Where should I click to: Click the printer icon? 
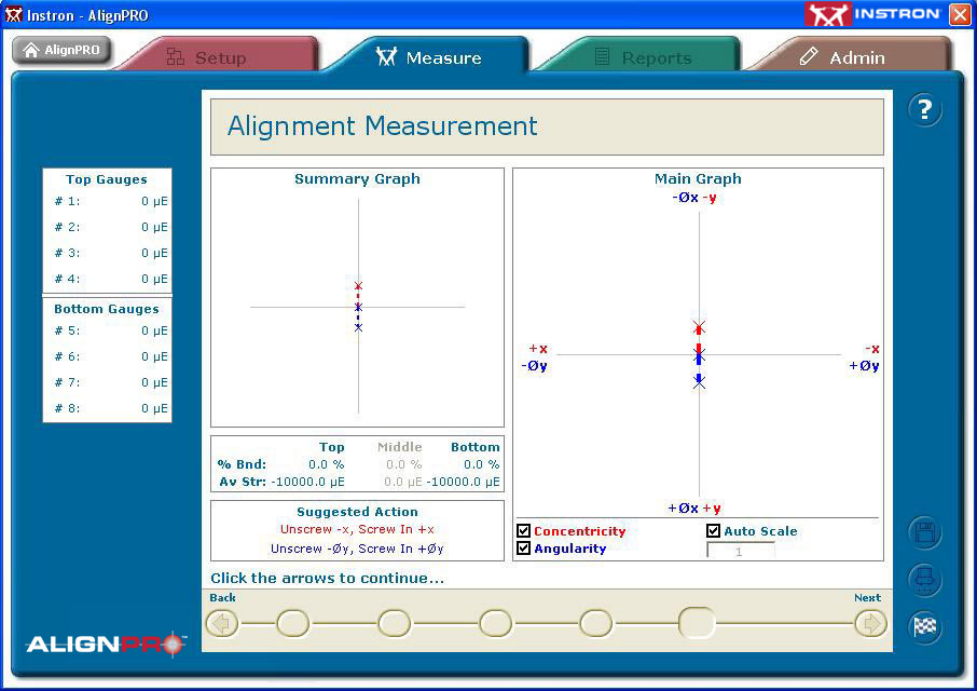point(925,580)
